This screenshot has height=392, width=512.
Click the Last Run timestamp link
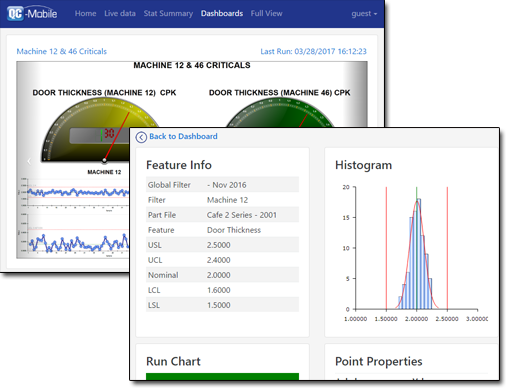(x=313, y=51)
